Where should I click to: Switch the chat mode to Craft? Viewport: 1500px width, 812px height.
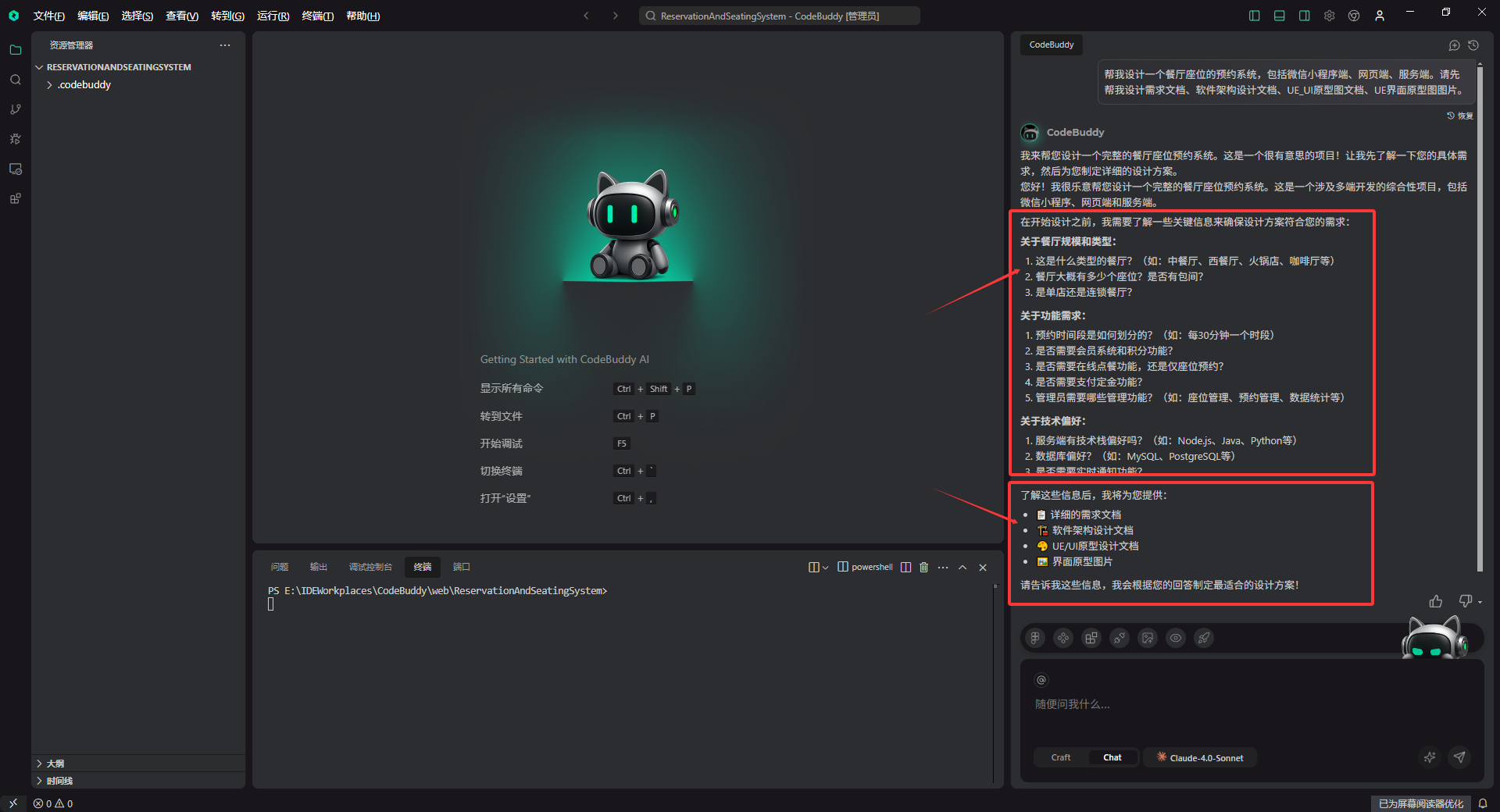(1061, 757)
